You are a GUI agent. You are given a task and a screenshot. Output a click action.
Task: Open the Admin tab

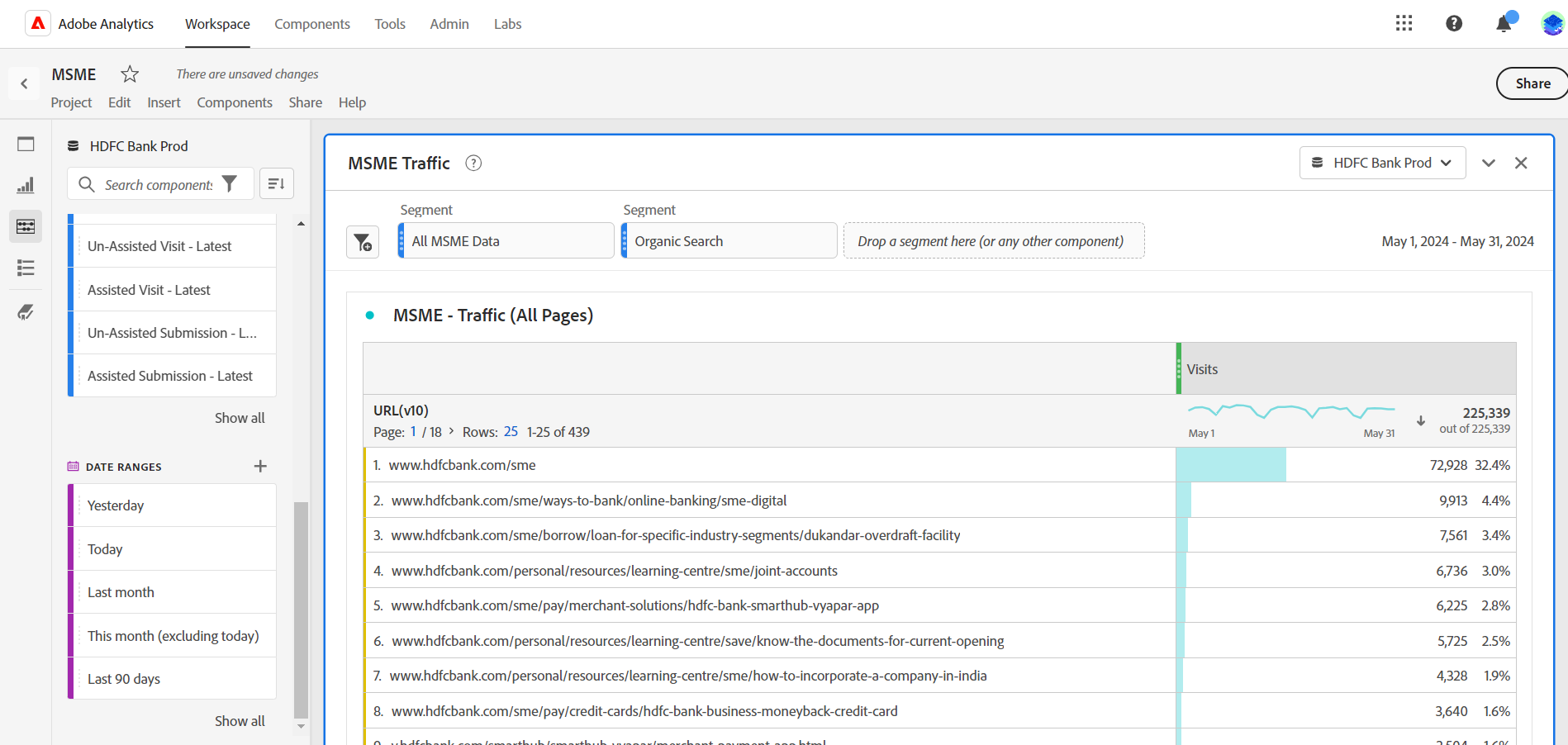pos(449,24)
